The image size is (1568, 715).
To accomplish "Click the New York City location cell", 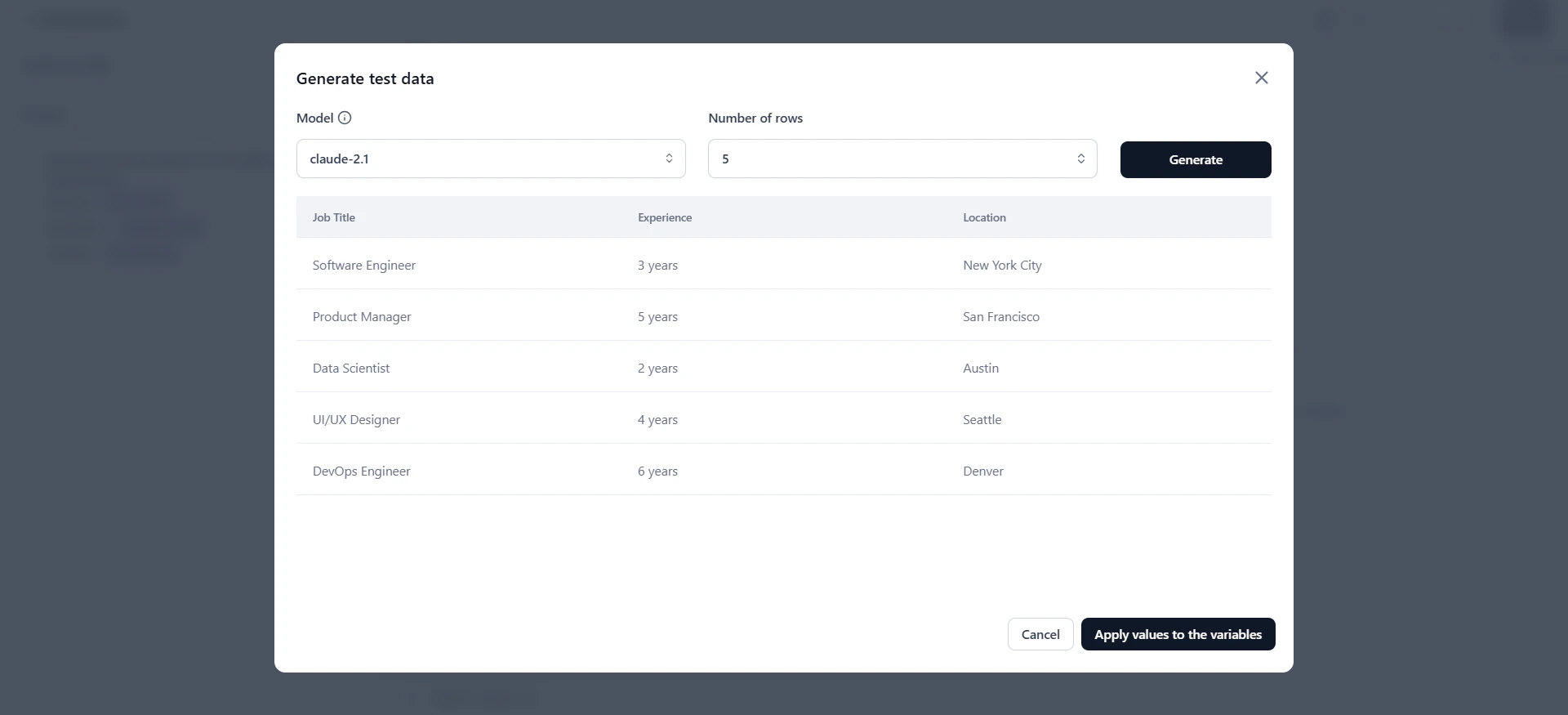I will [1002, 265].
